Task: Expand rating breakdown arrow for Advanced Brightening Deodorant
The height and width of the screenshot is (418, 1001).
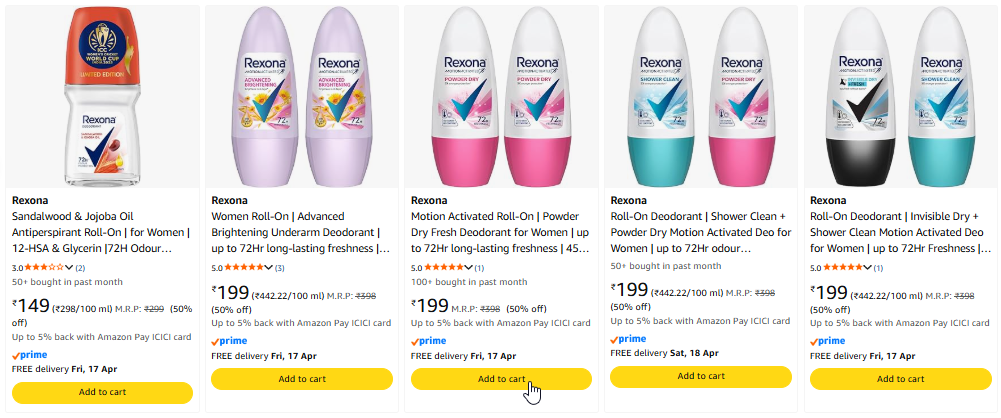Action: pyautogui.click(x=269, y=267)
